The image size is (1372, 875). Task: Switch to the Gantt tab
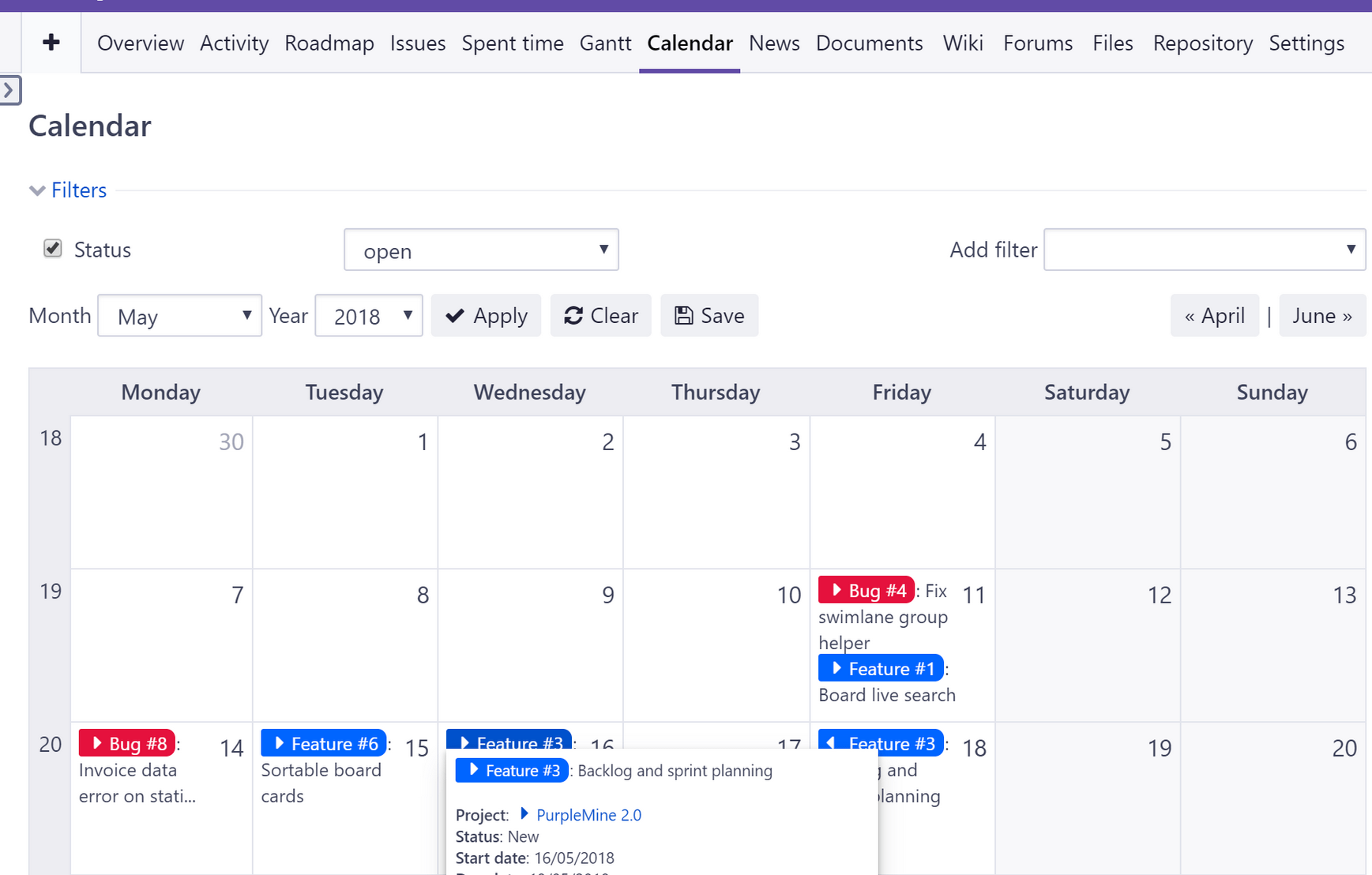click(x=605, y=43)
